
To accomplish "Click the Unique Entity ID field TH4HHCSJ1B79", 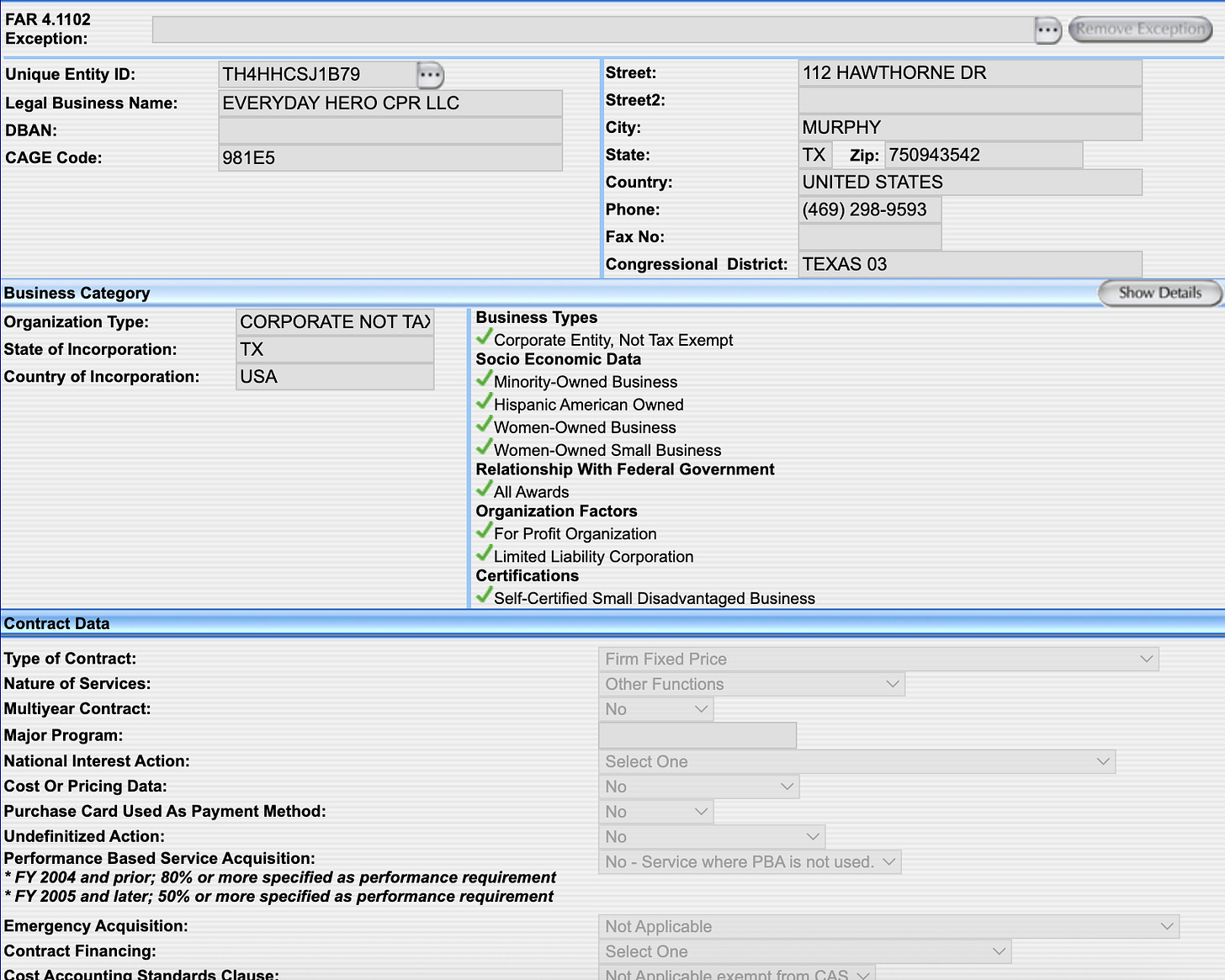I will 318,74.
